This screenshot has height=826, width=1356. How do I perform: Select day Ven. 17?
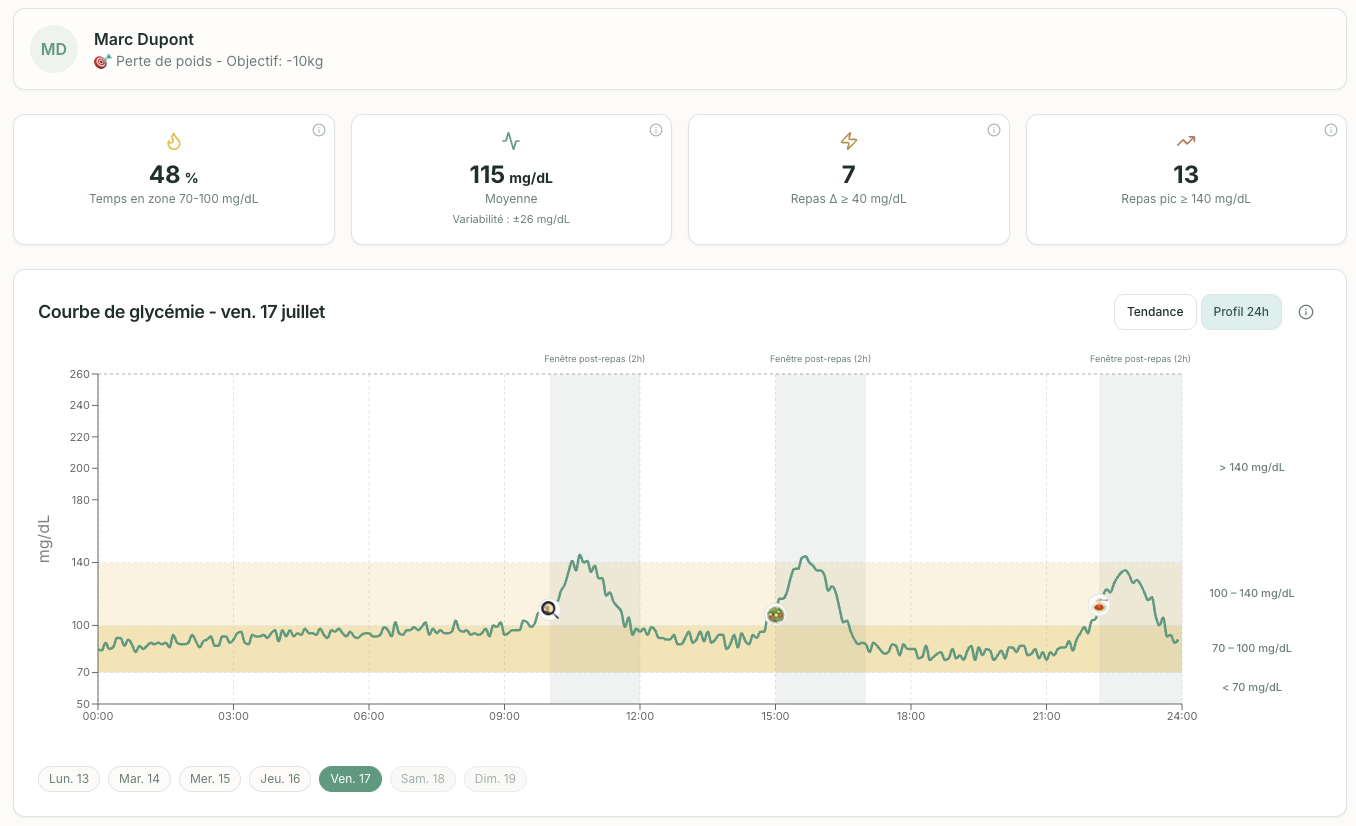click(350, 779)
